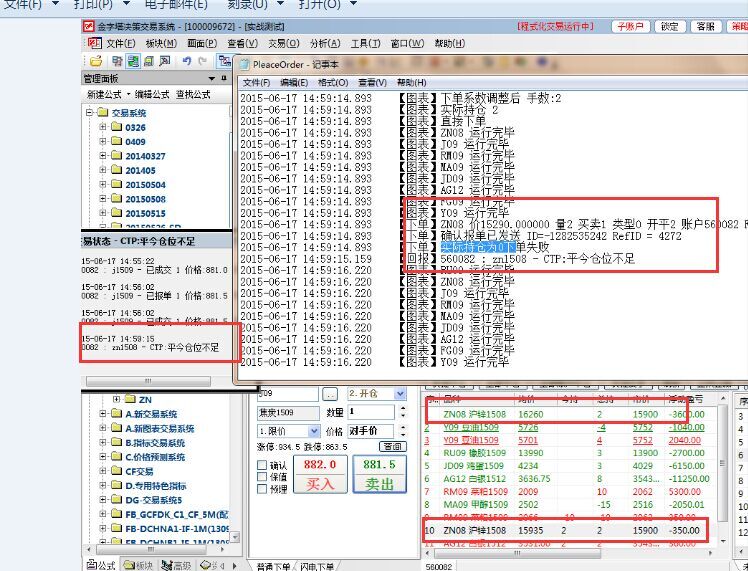Toggle the 保值 checkbox
This screenshot has width=748, height=571.
coord(263,477)
